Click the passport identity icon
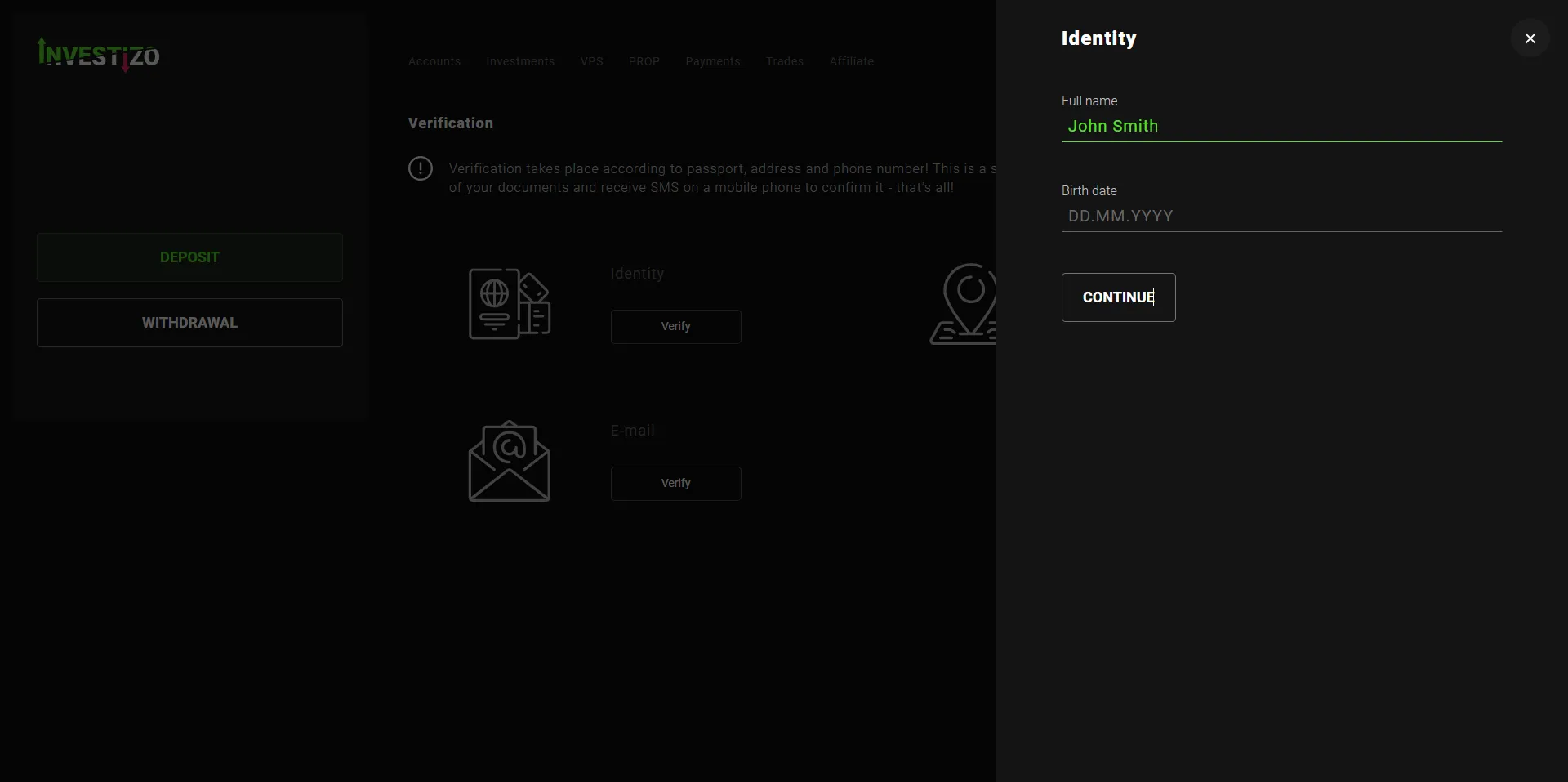The width and height of the screenshot is (1568, 782). 510,304
